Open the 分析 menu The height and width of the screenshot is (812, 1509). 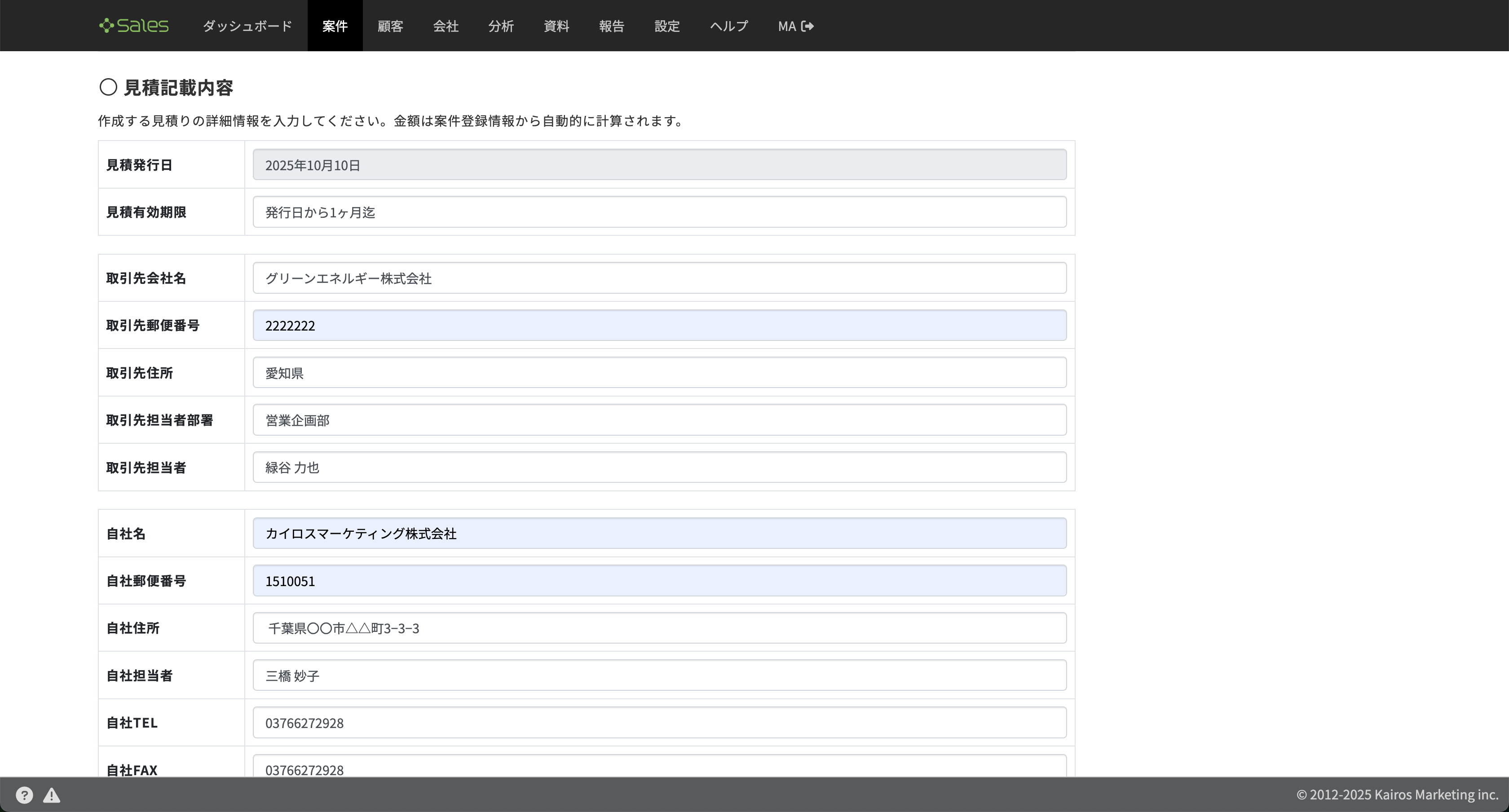pyautogui.click(x=501, y=26)
